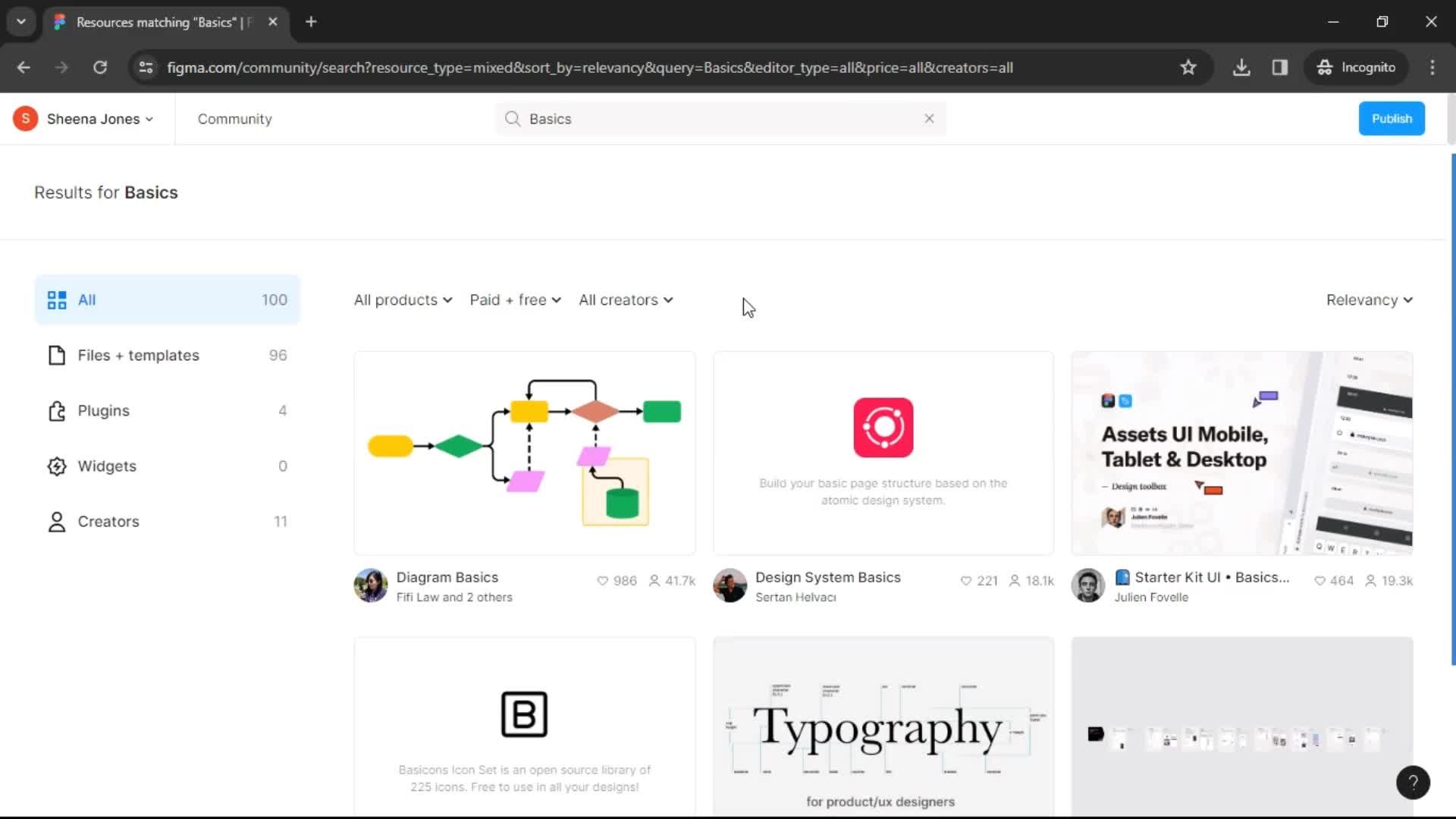Image resolution: width=1456 pixels, height=819 pixels.
Task: Close the Resources matching Basics tab
Action: [273, 22]
